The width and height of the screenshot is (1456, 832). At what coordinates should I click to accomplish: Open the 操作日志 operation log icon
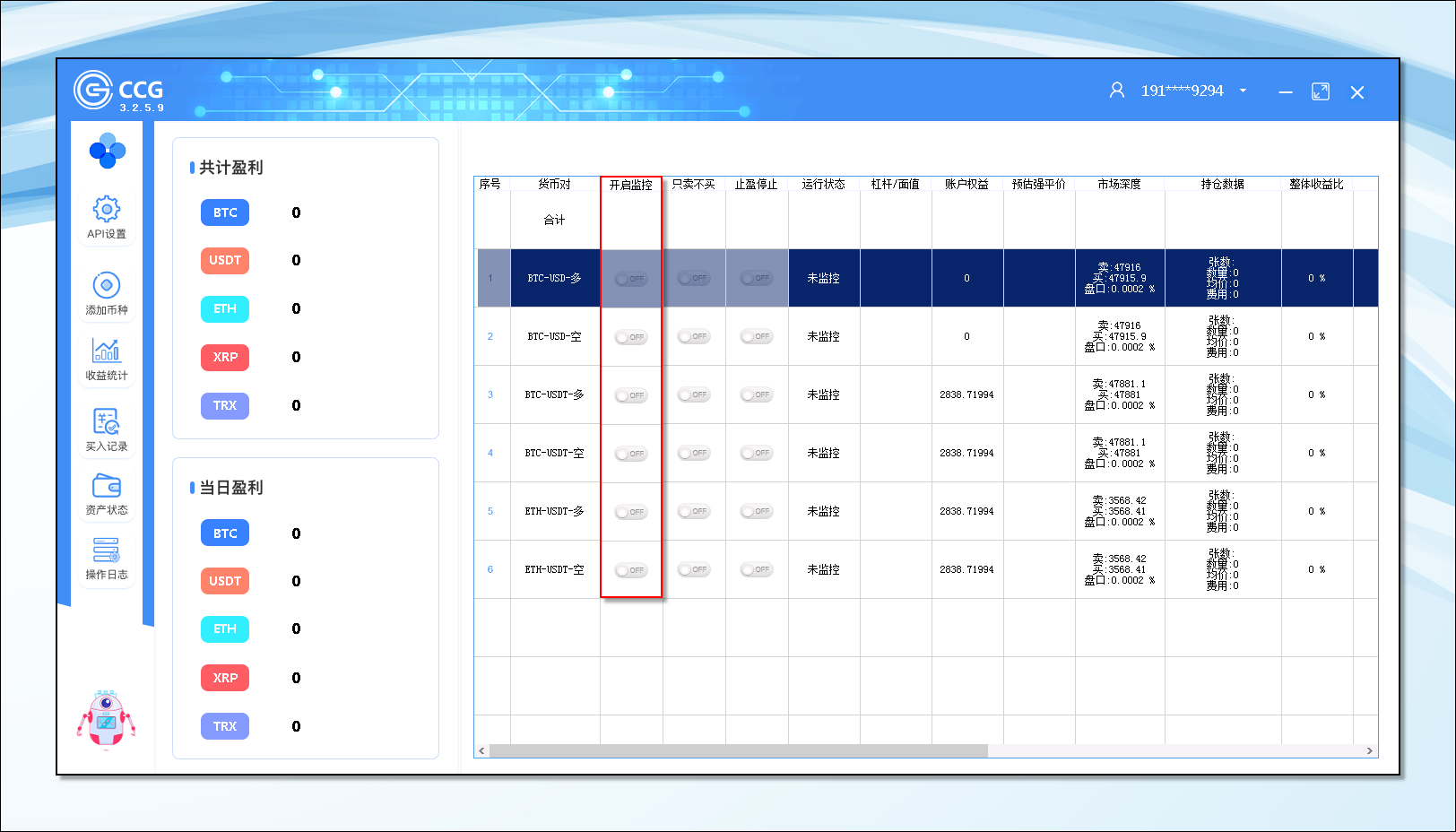[x=106, y=550]
